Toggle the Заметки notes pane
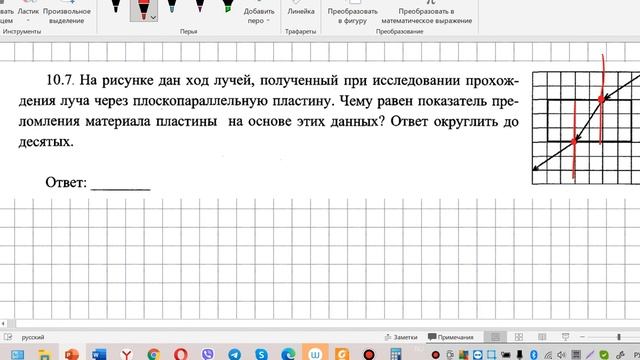The width and height of the screenshot is (640, 360). tap(401, 337)
